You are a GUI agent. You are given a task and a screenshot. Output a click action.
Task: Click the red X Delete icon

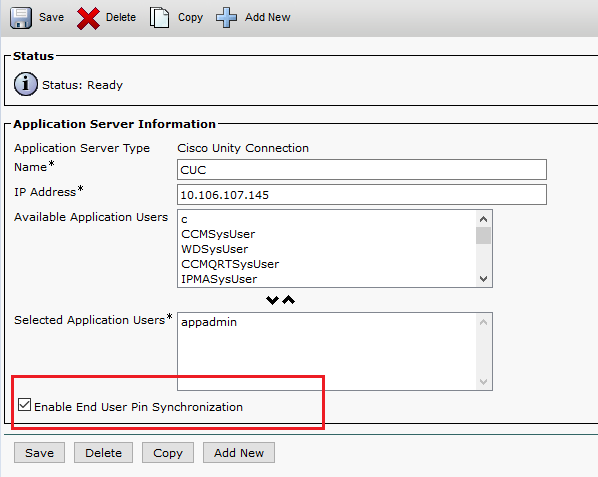[88, 18]
